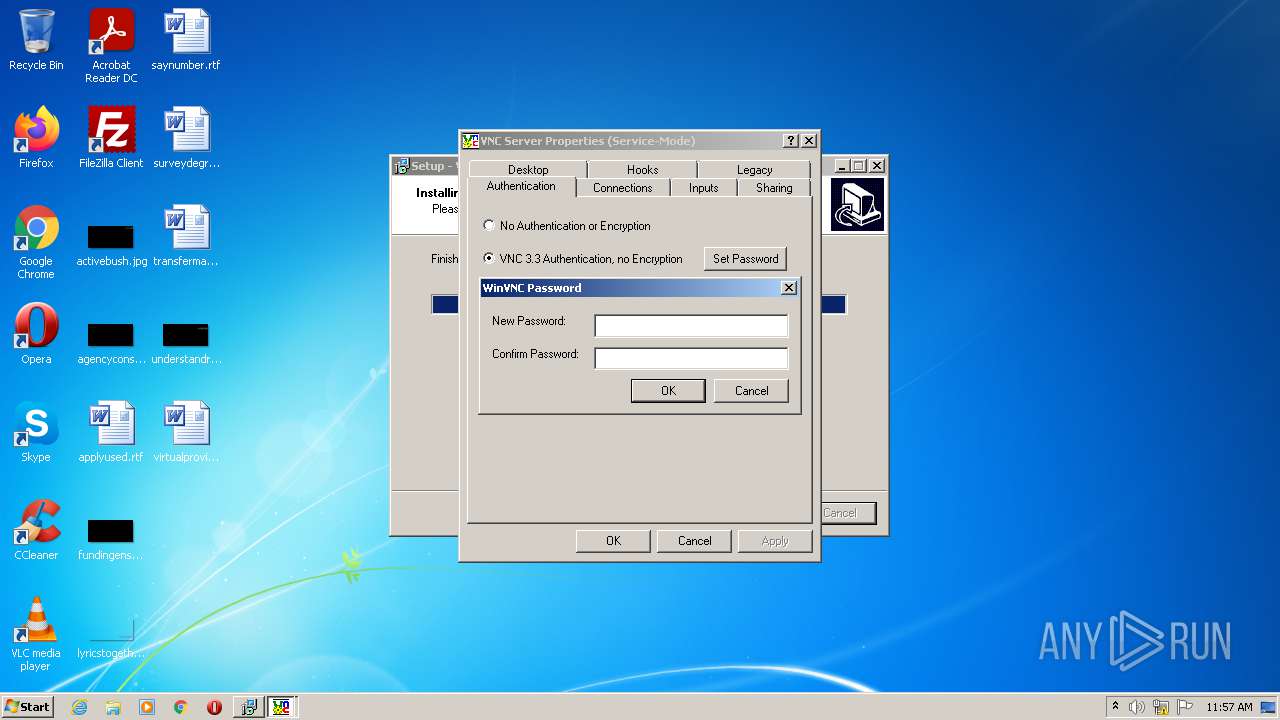Confirm the WinVNC Password dialog with OK
Viewport: 1280px width, 720px height.
pos(668,391)
